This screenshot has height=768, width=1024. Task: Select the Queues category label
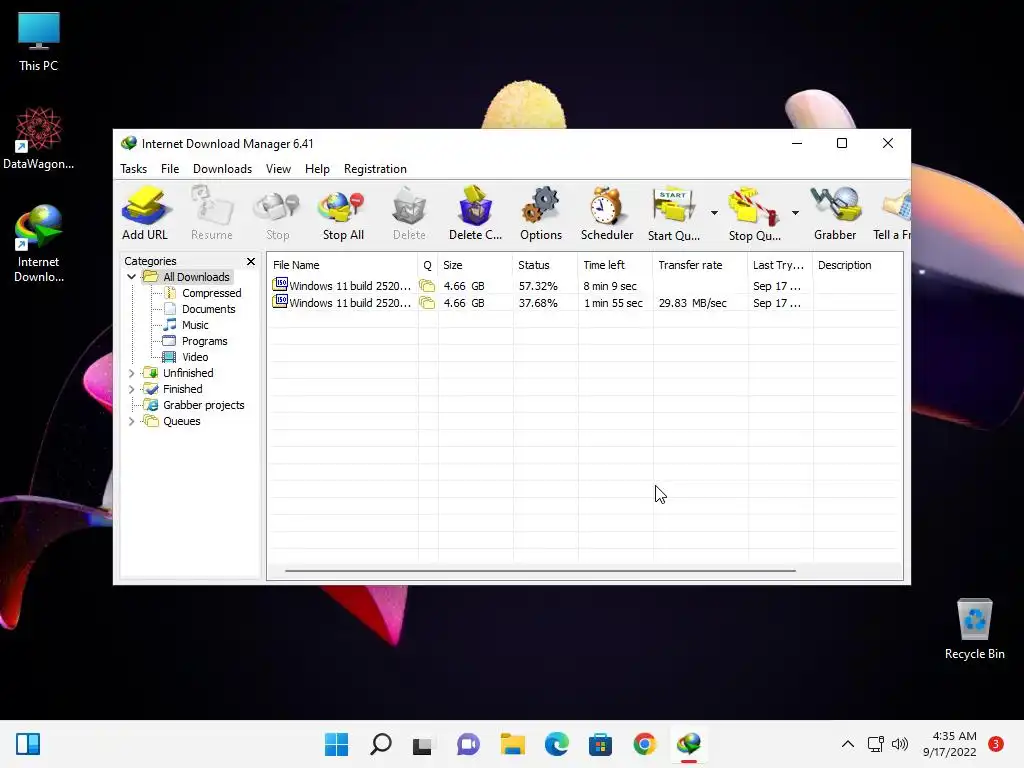[182, 421]
